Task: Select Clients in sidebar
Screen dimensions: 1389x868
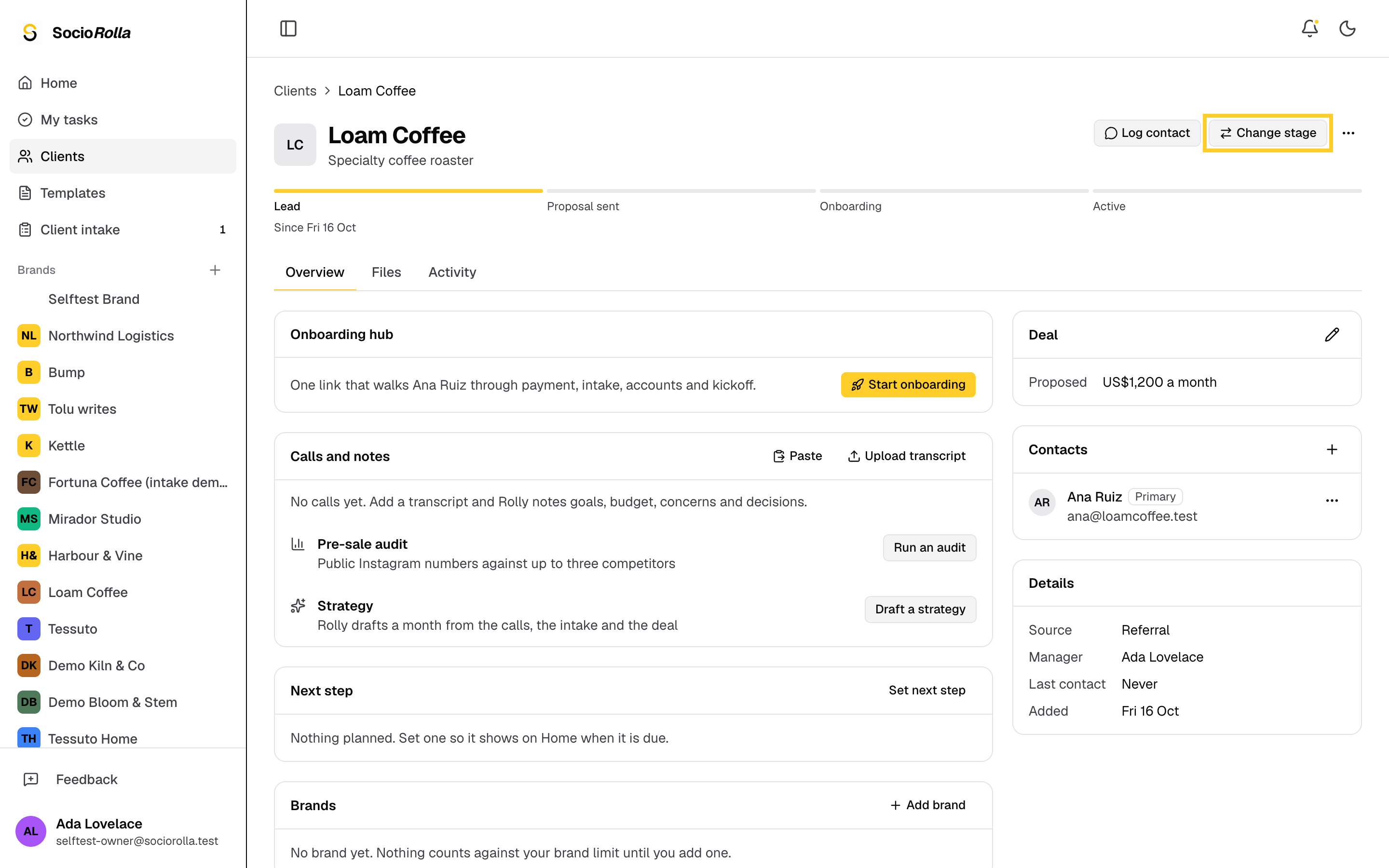Action: tap(123, 156)
